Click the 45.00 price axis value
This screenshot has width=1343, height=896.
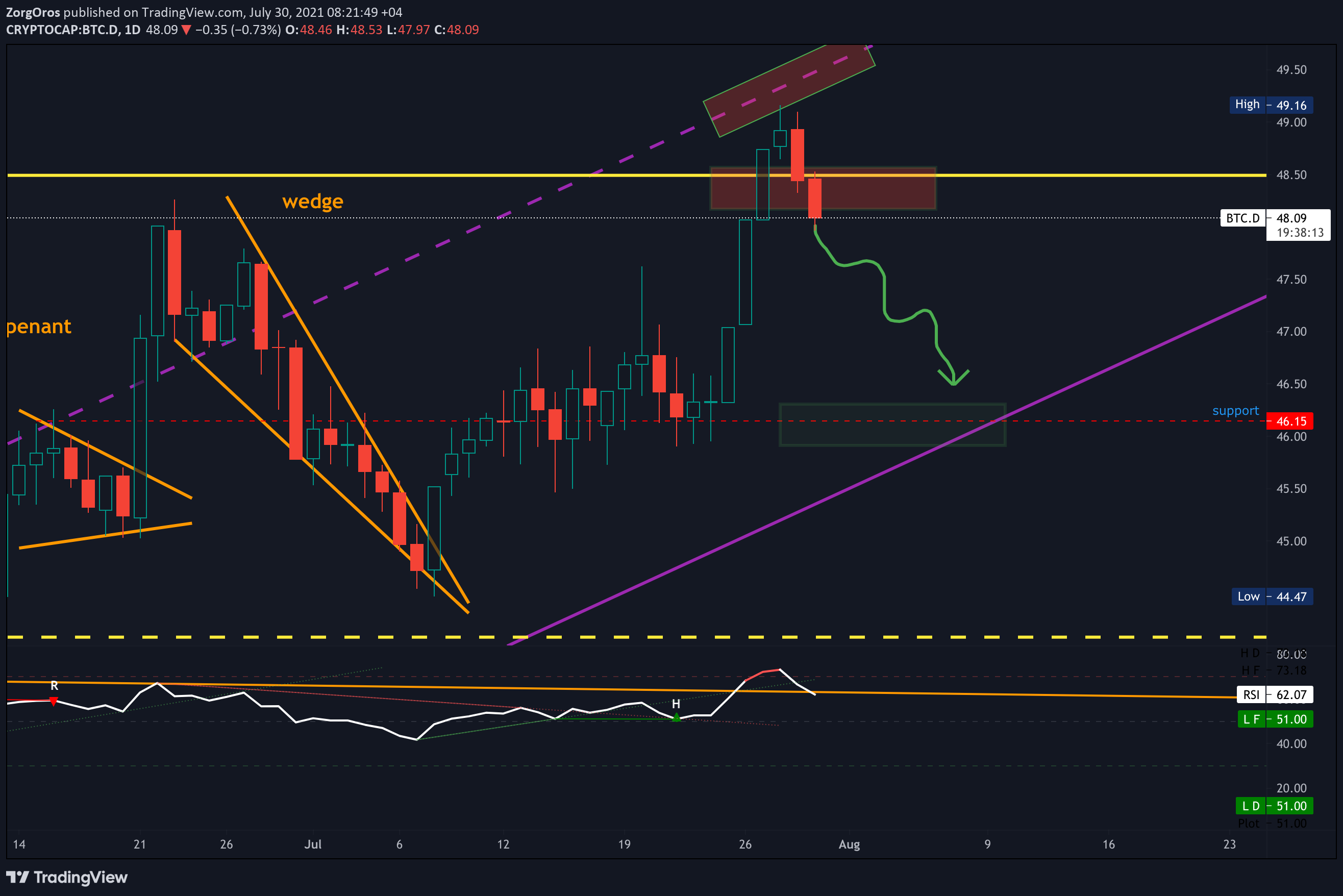click(x=1291, y=541)
